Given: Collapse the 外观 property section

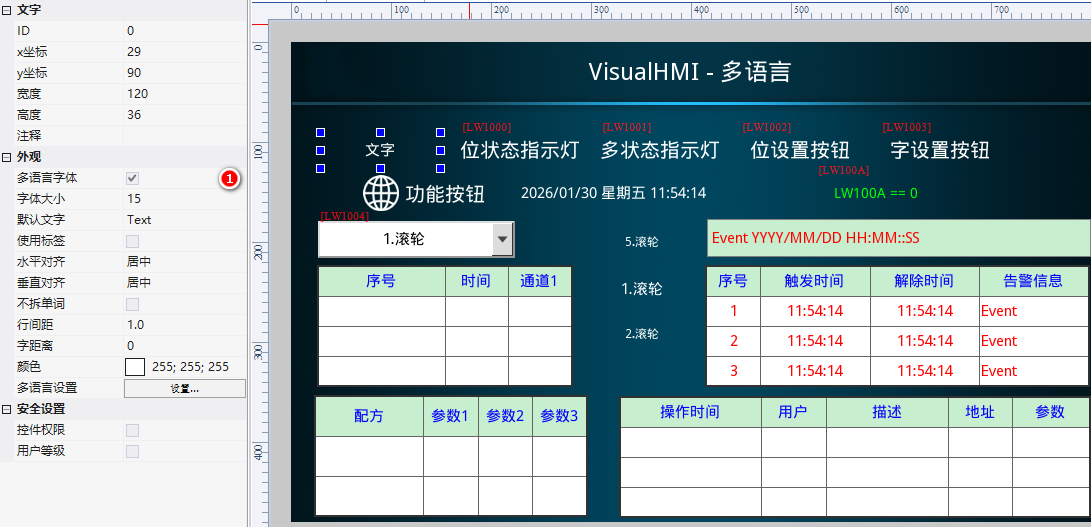Looking at the screenshot, I should point(7,157).
